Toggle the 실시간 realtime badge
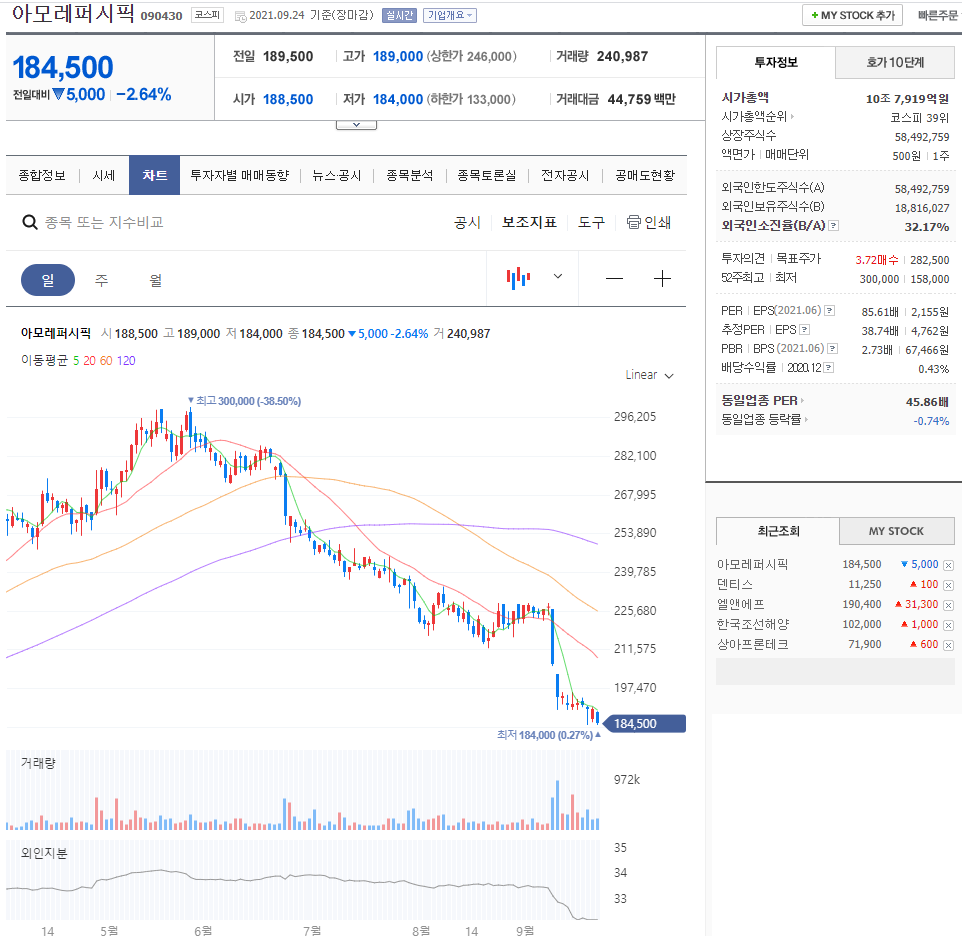 point(399,15)
